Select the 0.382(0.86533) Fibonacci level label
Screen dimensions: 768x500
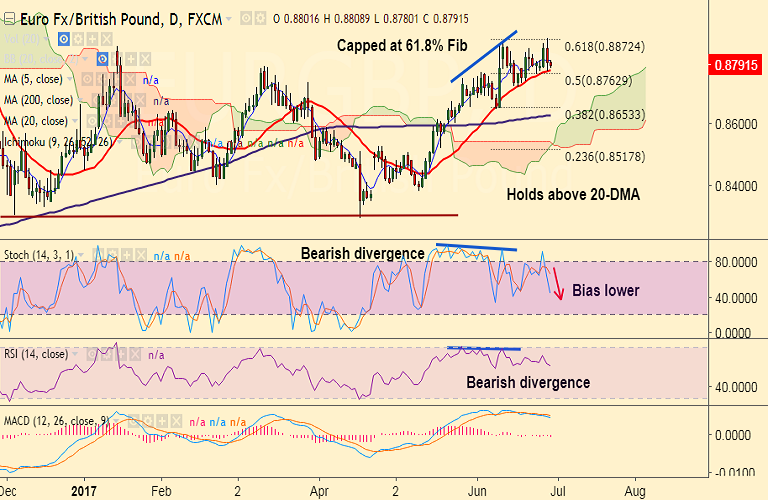point(605,115)
